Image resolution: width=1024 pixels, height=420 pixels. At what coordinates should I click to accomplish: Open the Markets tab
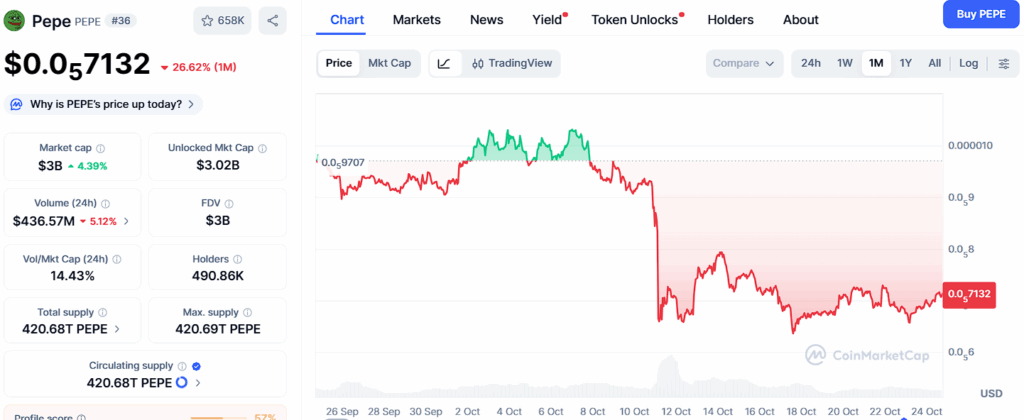click(416, 20)
